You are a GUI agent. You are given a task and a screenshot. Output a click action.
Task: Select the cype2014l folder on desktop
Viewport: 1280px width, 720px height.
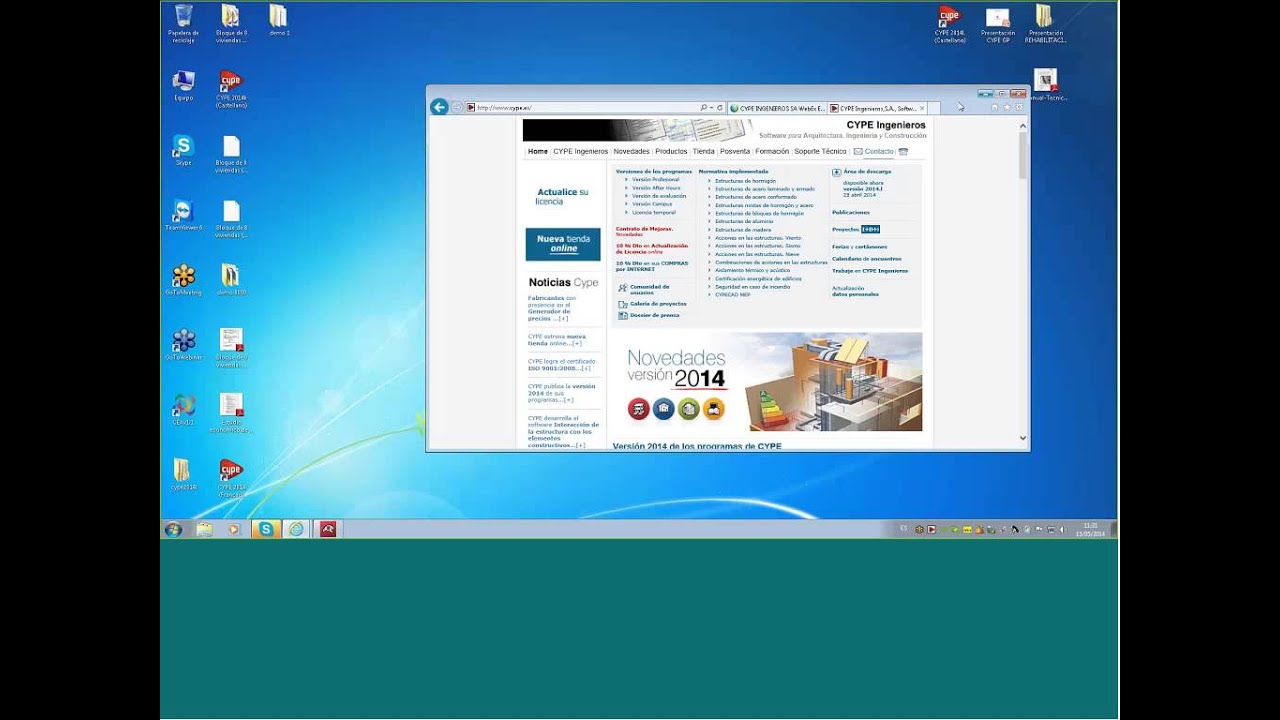click(x=183, y=475)
